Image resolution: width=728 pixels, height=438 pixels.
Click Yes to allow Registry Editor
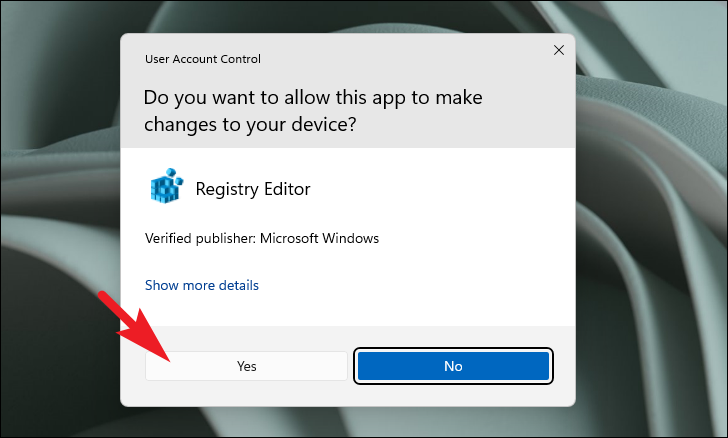point(246,366)
